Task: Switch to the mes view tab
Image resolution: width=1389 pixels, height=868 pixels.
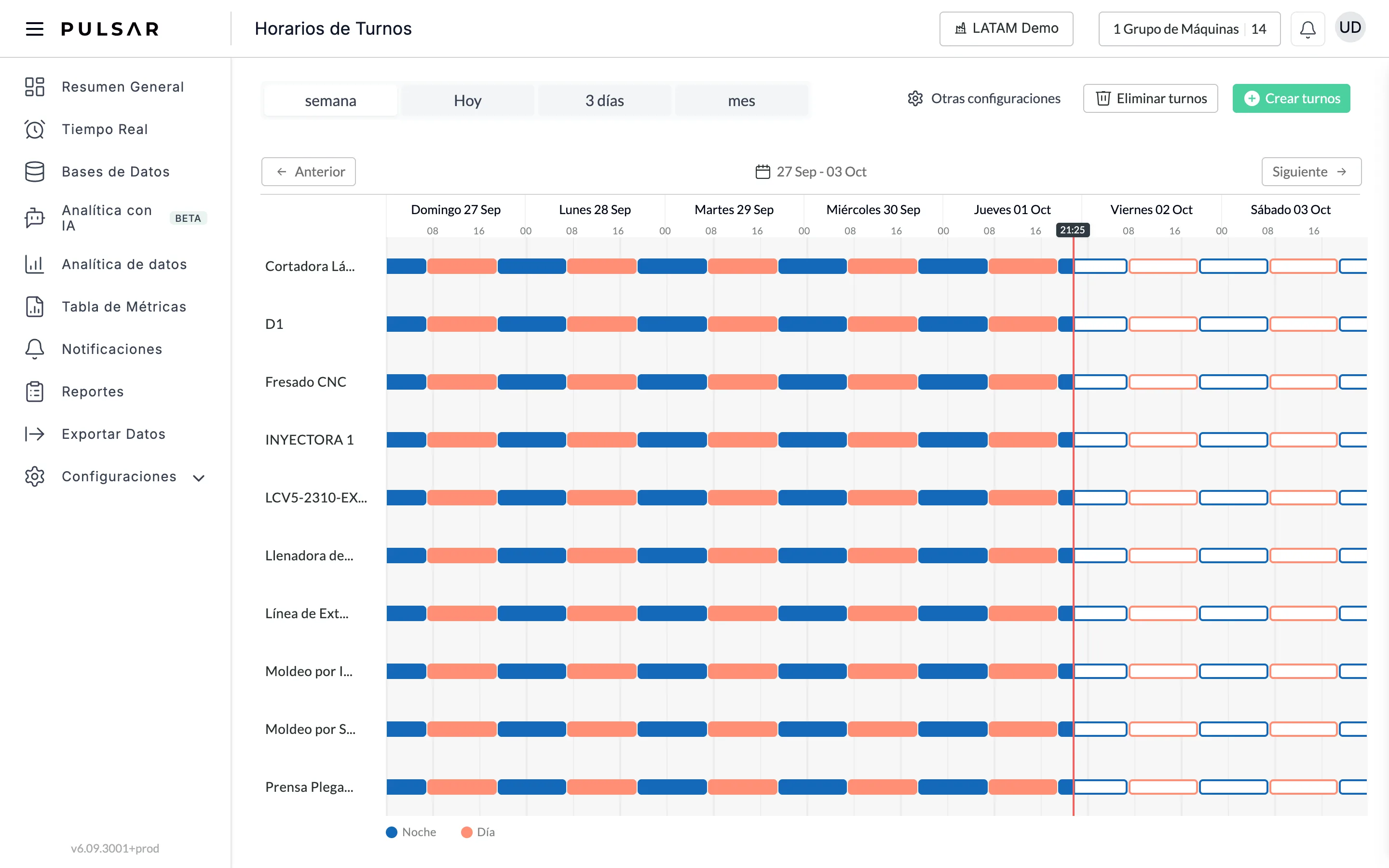Action: coord(742,100)
